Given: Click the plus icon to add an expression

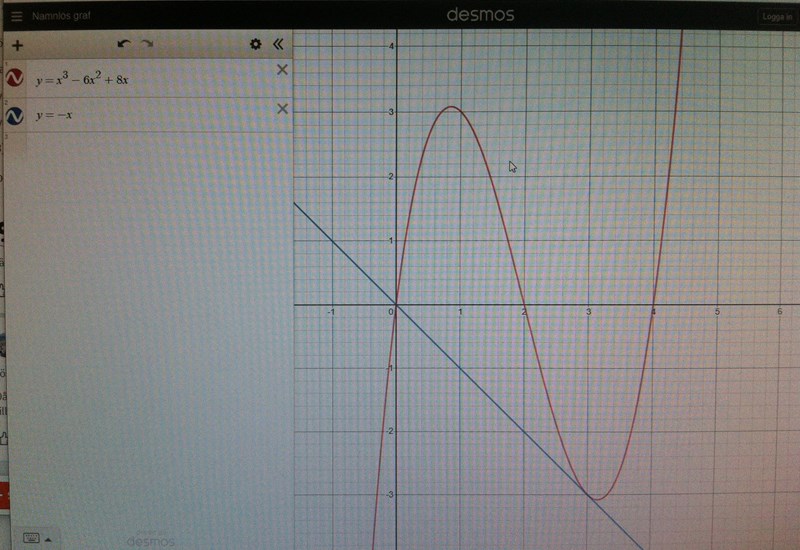Looking at the screenshot, I should tap(17, 45).
